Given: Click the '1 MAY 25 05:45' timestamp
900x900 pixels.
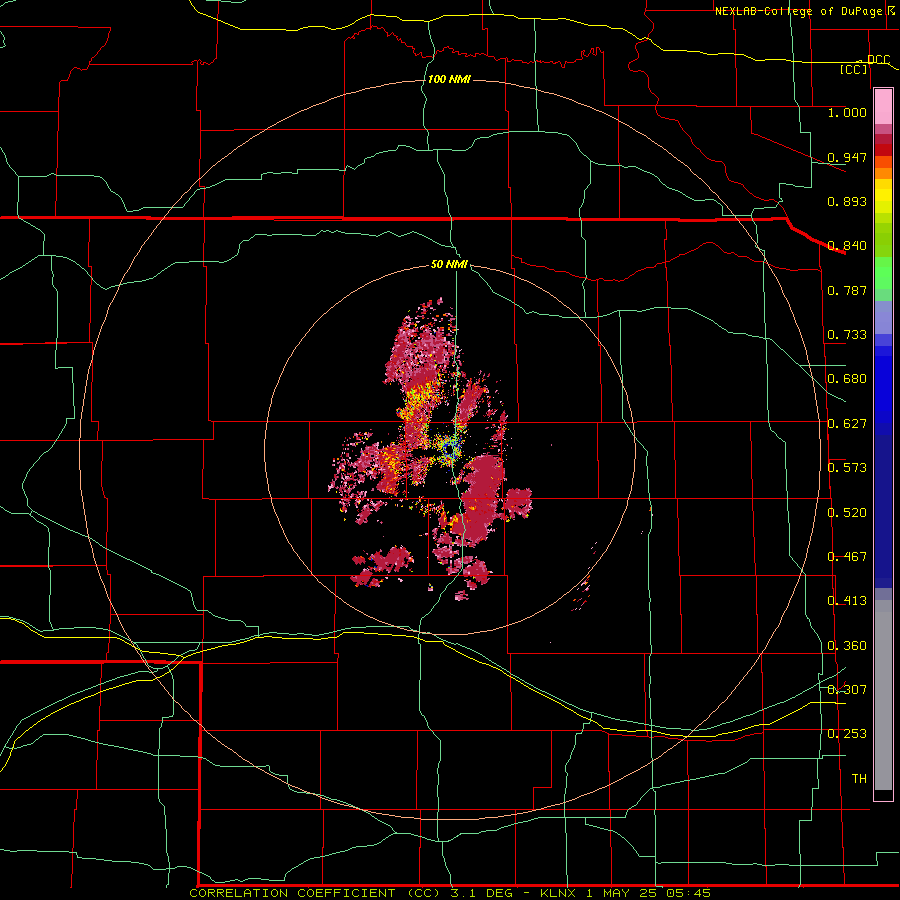Looking at the screenshot, I should (x=649, y=893).
